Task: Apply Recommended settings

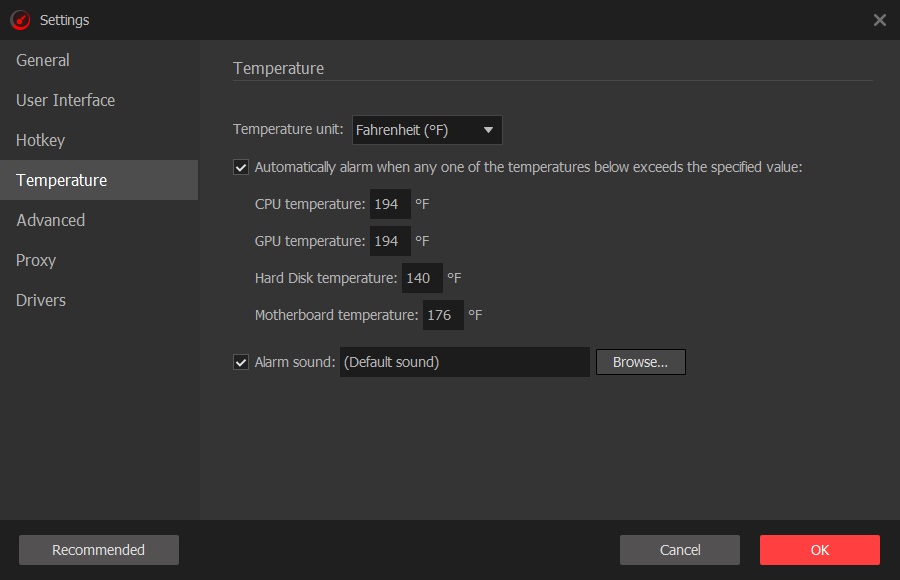Action: 98,549
